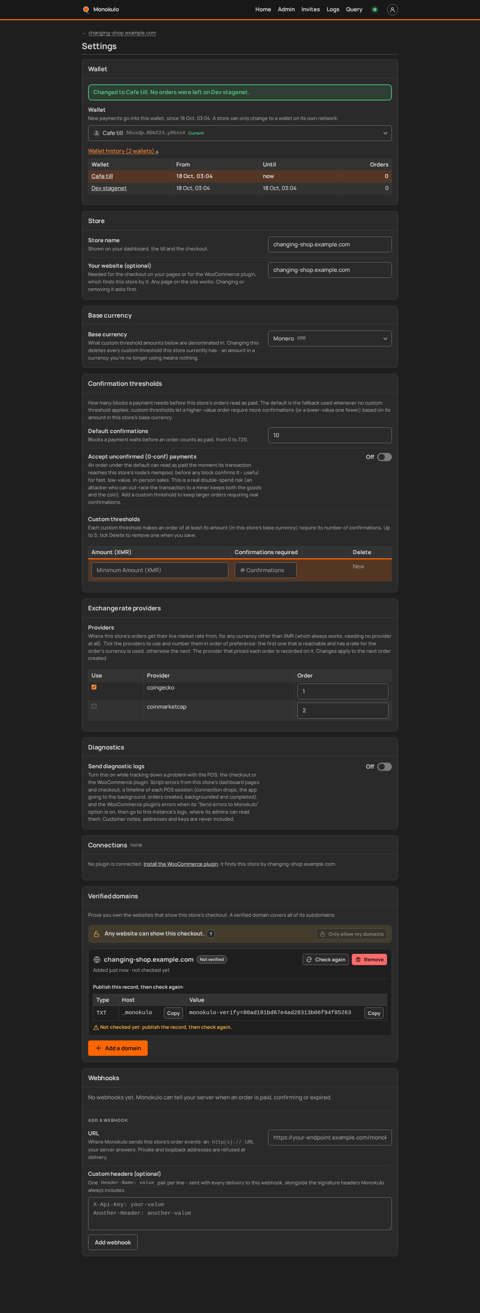
Task: Focus the Custom headers text area
Action: [240, 1213]
